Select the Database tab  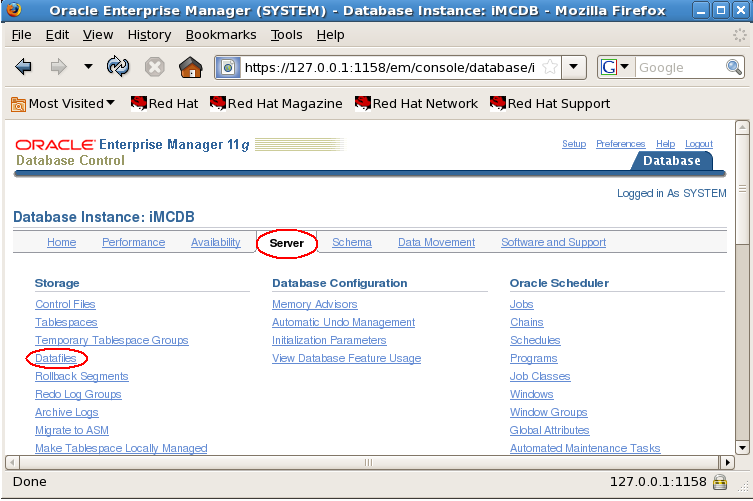pos(671,161)
